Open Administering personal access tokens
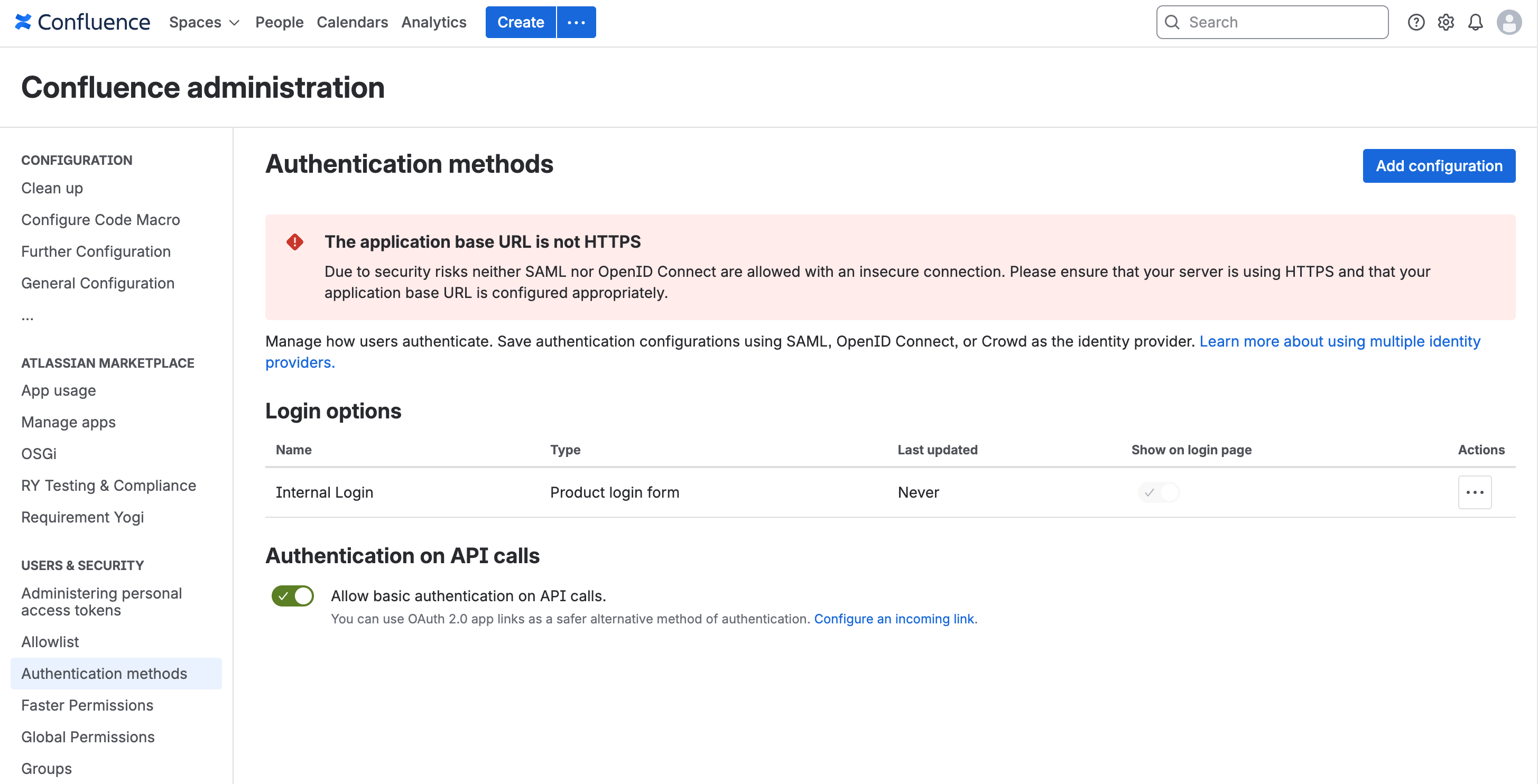The image size is (1538, 784). (101, 601)
